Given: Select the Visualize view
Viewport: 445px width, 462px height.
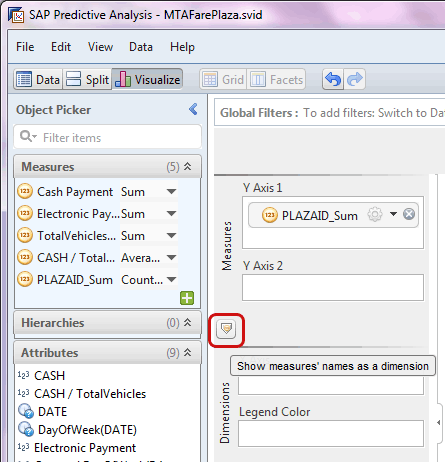Looking at the screenshot, I should (147, 80).
